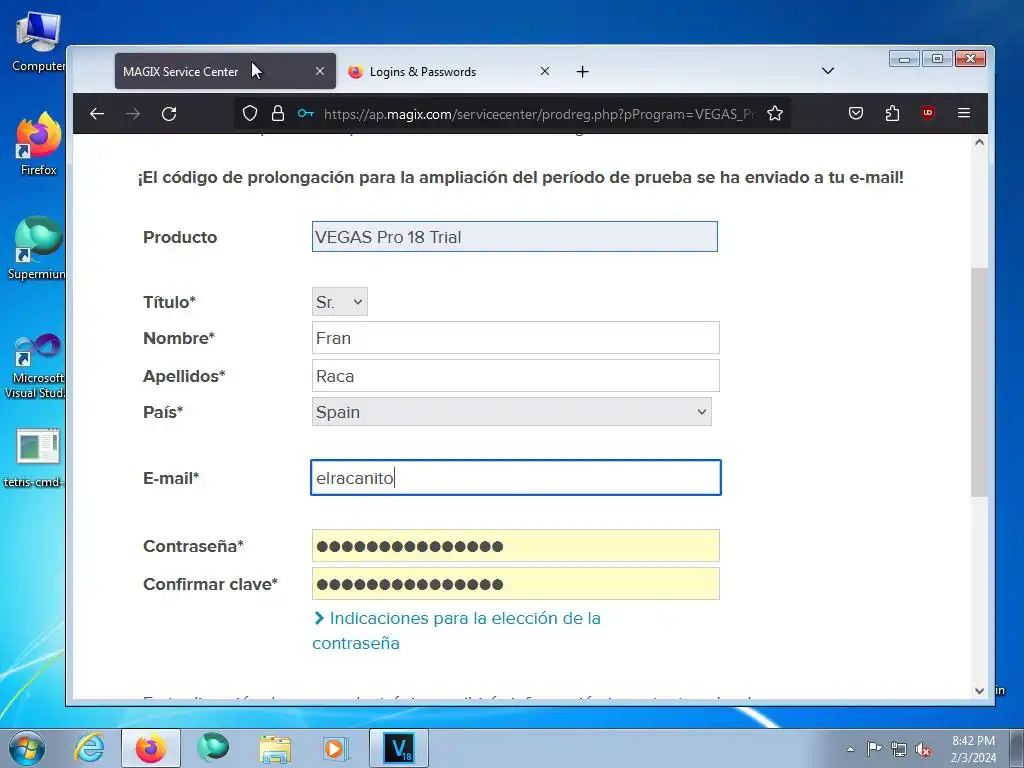View site security padlock info
The width and height of the screenshot is (1024, 768).
[x=278, y=114]
